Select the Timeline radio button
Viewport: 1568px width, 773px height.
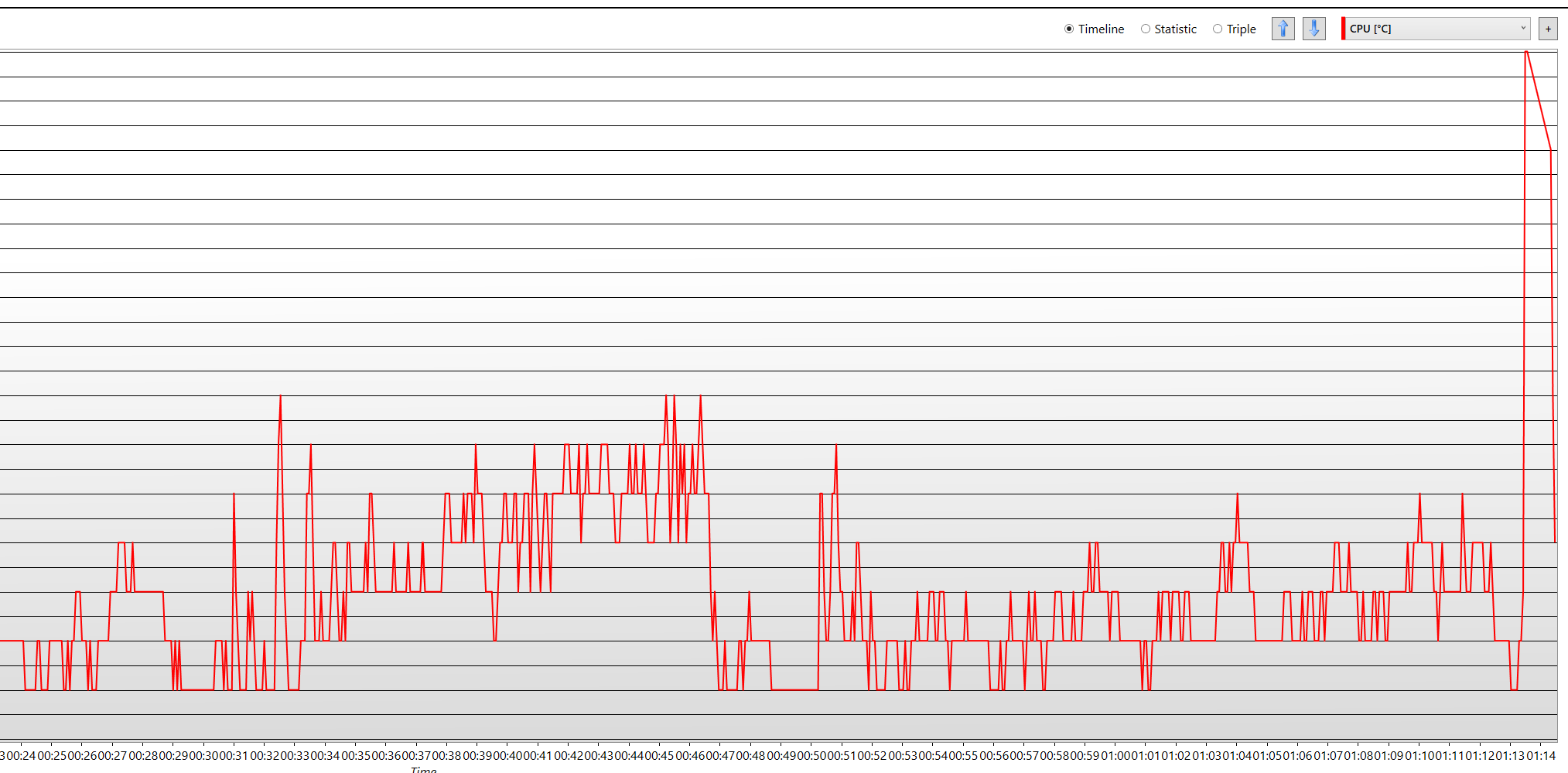[1069, 29]
